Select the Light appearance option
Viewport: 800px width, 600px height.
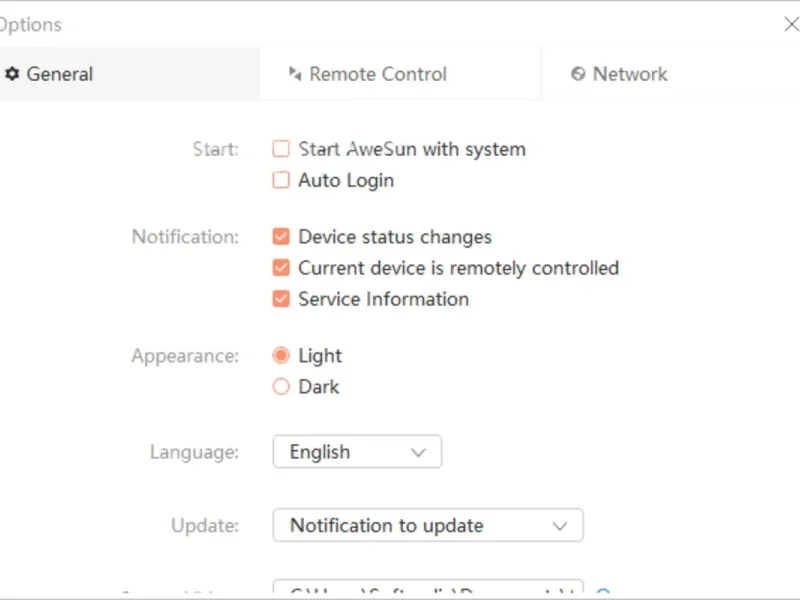click(x=281, y=356)
